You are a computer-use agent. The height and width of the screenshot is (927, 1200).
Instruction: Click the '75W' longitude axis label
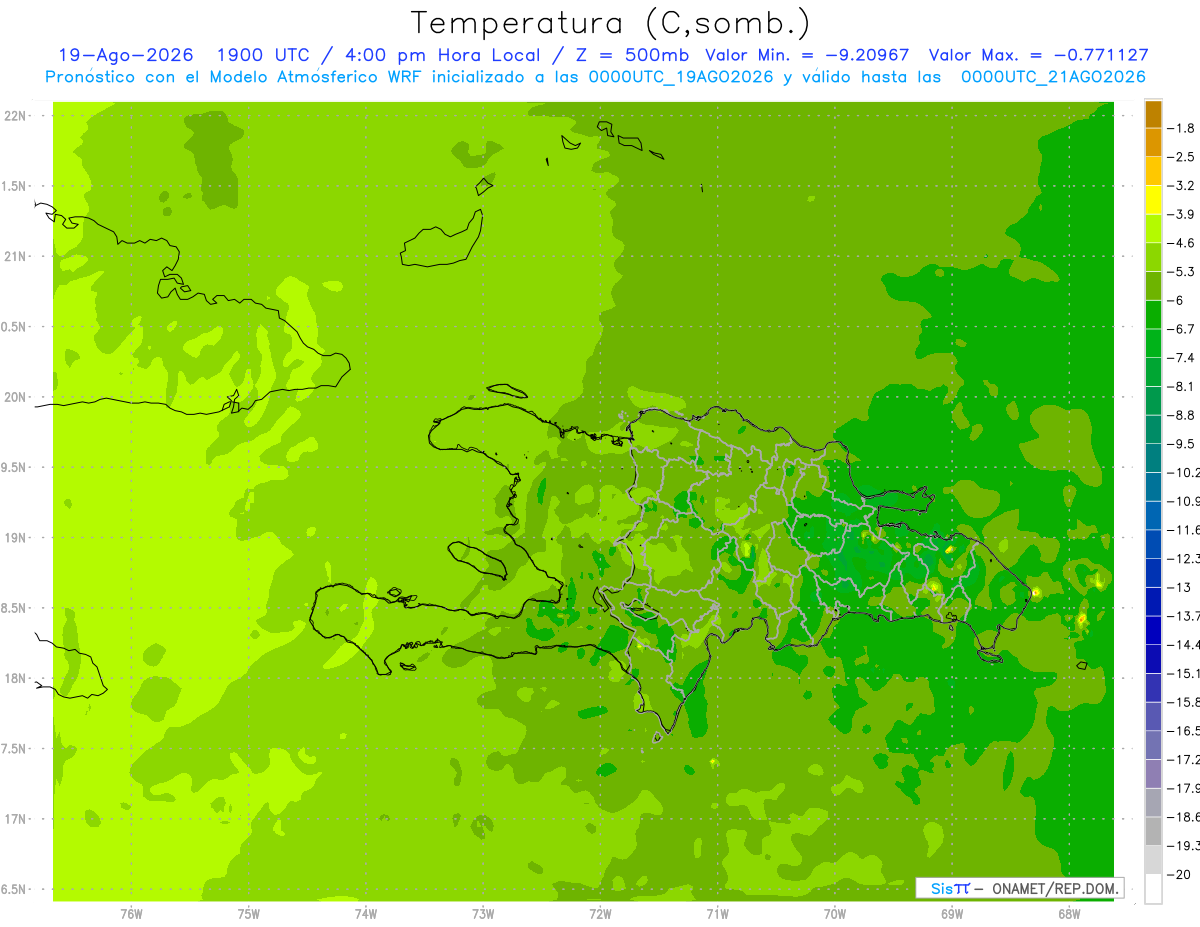click(x=248, y=914)
